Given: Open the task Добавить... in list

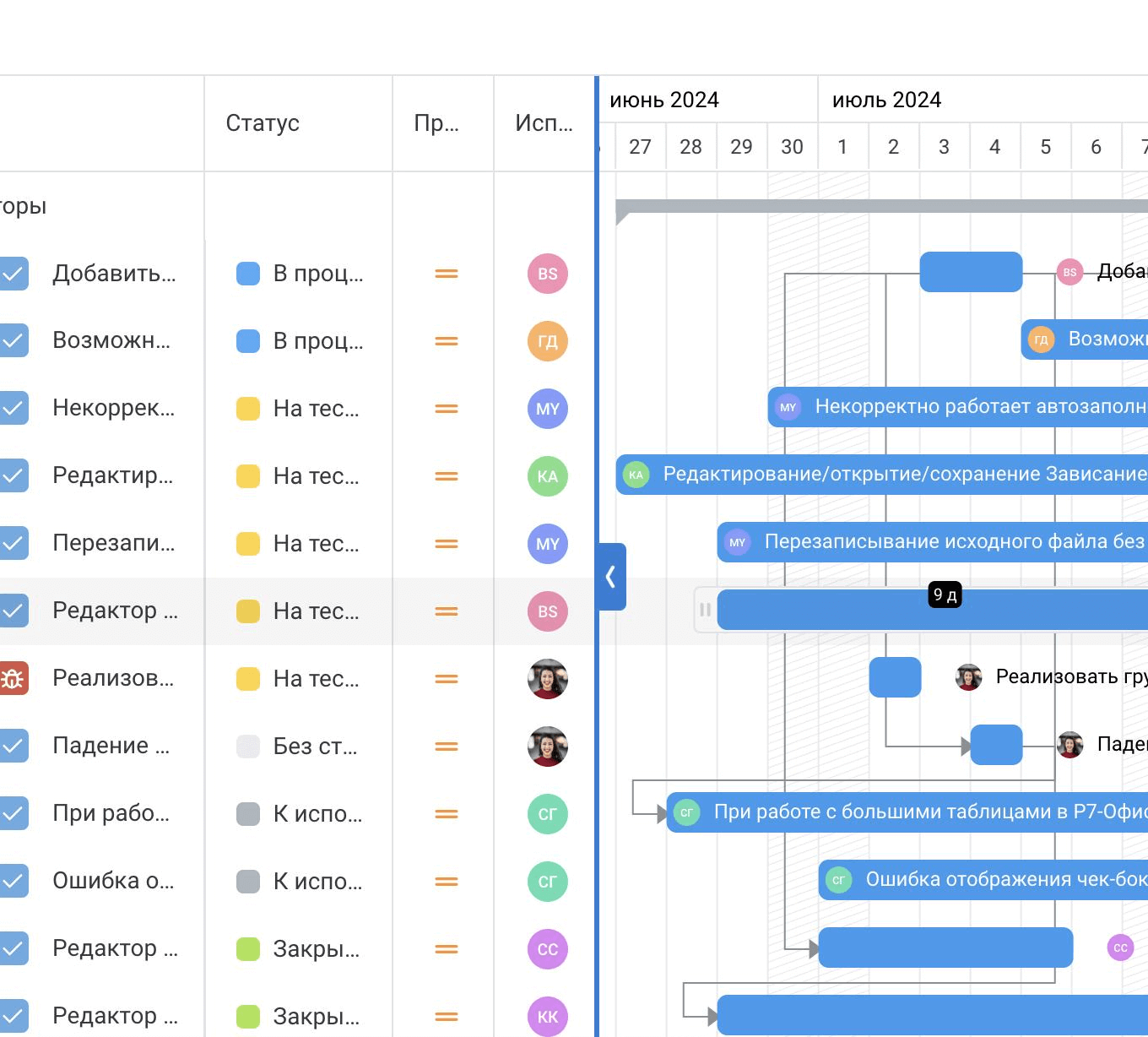Looking at the screenshot, I should pos(114,274).
